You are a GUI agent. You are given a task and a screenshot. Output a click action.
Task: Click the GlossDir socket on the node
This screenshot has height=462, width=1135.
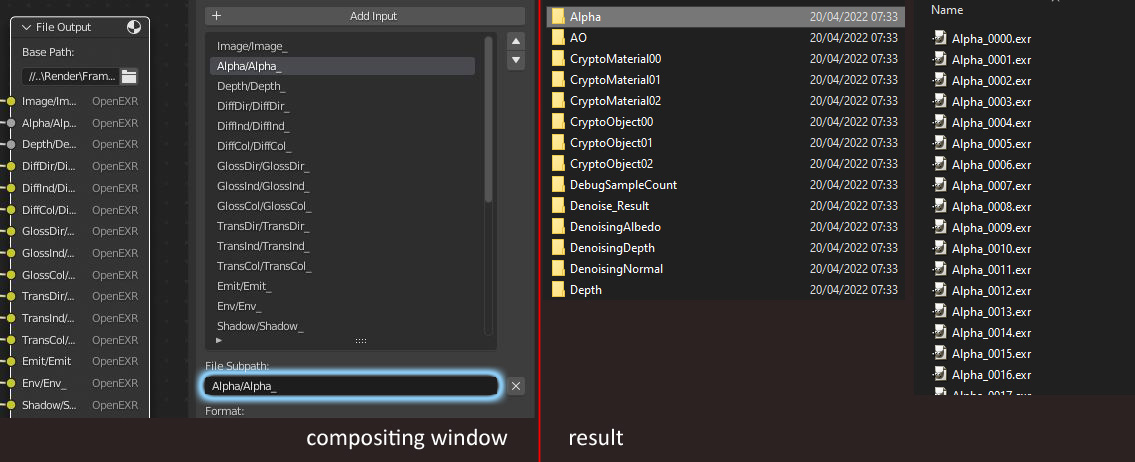point(11,231)
